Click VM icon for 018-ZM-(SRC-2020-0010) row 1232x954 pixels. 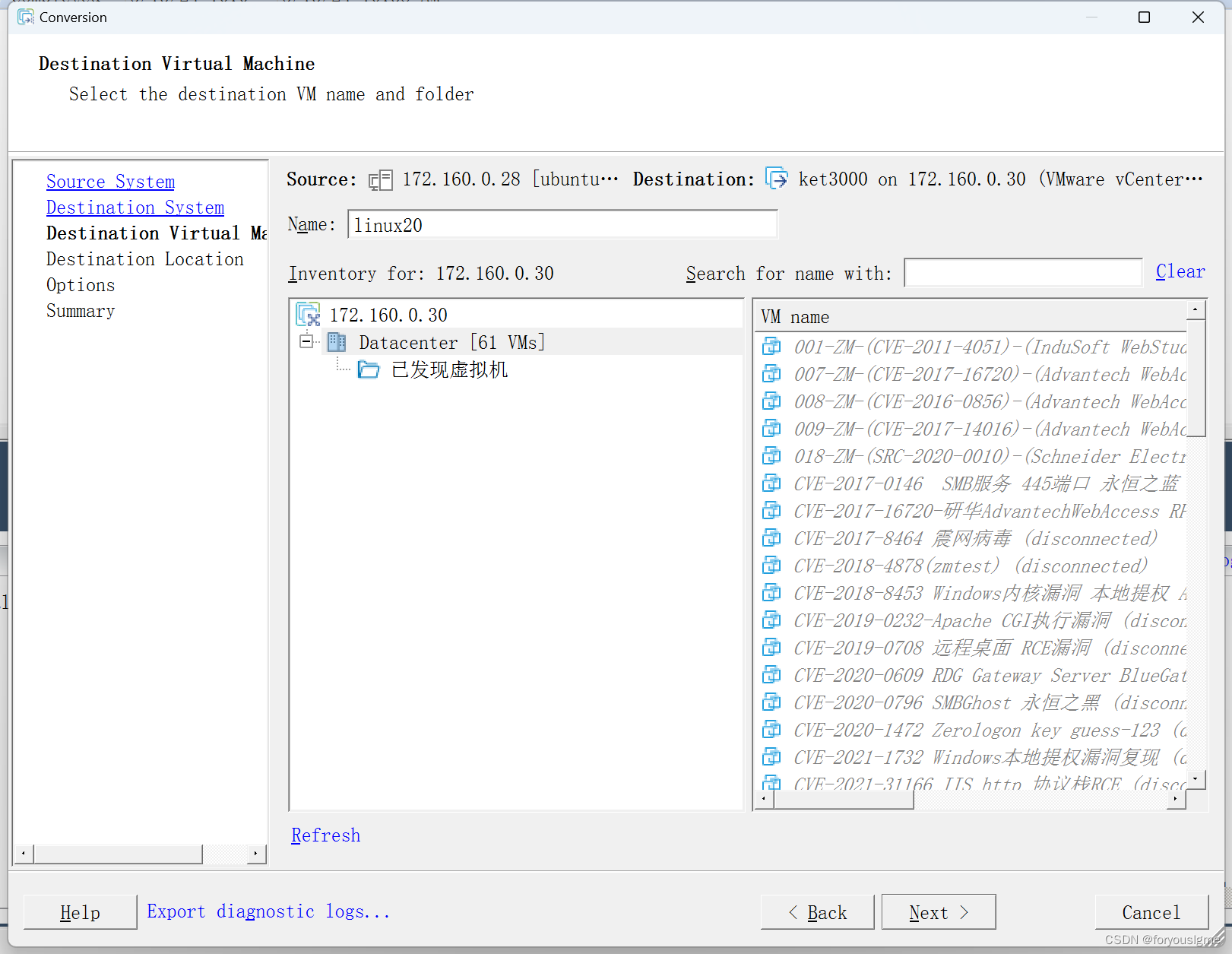pyautogui.click(x=771, y=456)
